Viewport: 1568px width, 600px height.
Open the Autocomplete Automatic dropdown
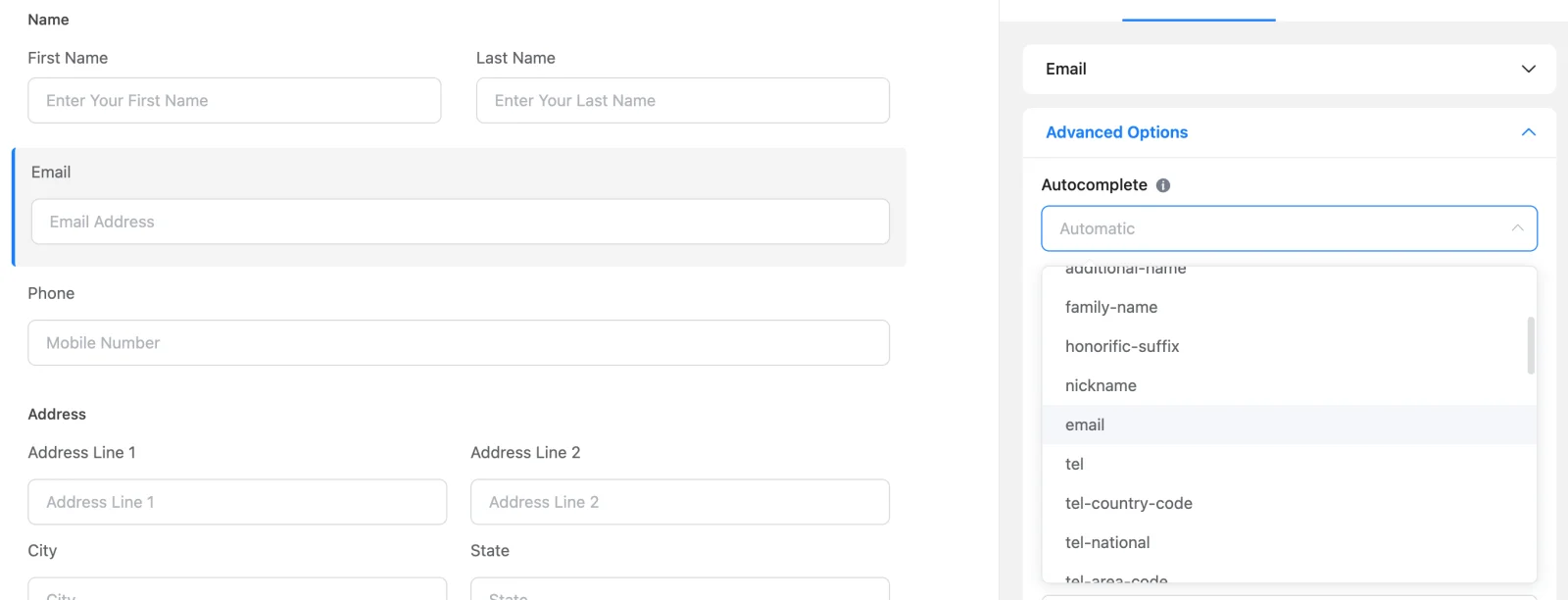pos(1289,228)
